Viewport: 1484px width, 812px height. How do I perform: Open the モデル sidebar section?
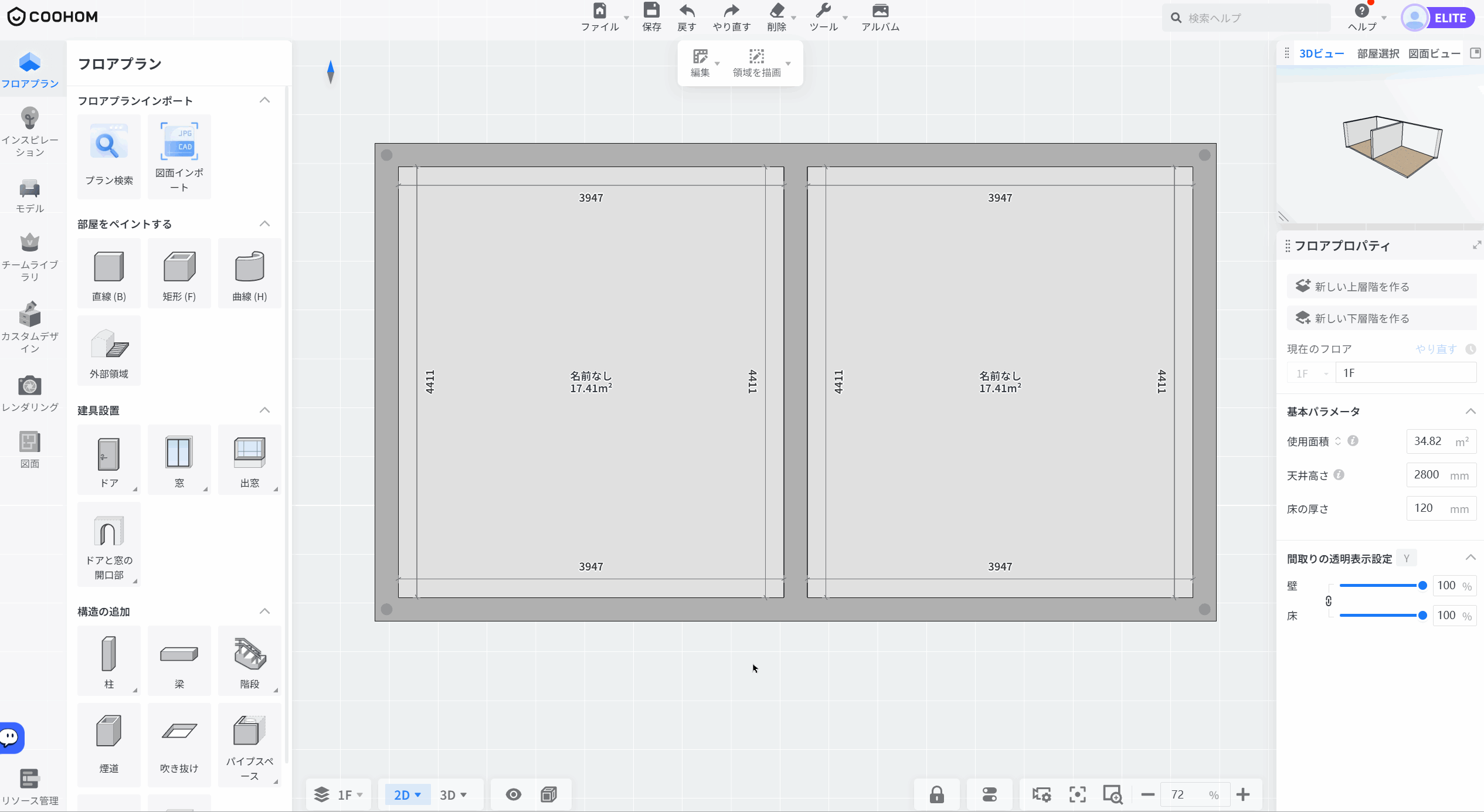[x=30, y=195]
